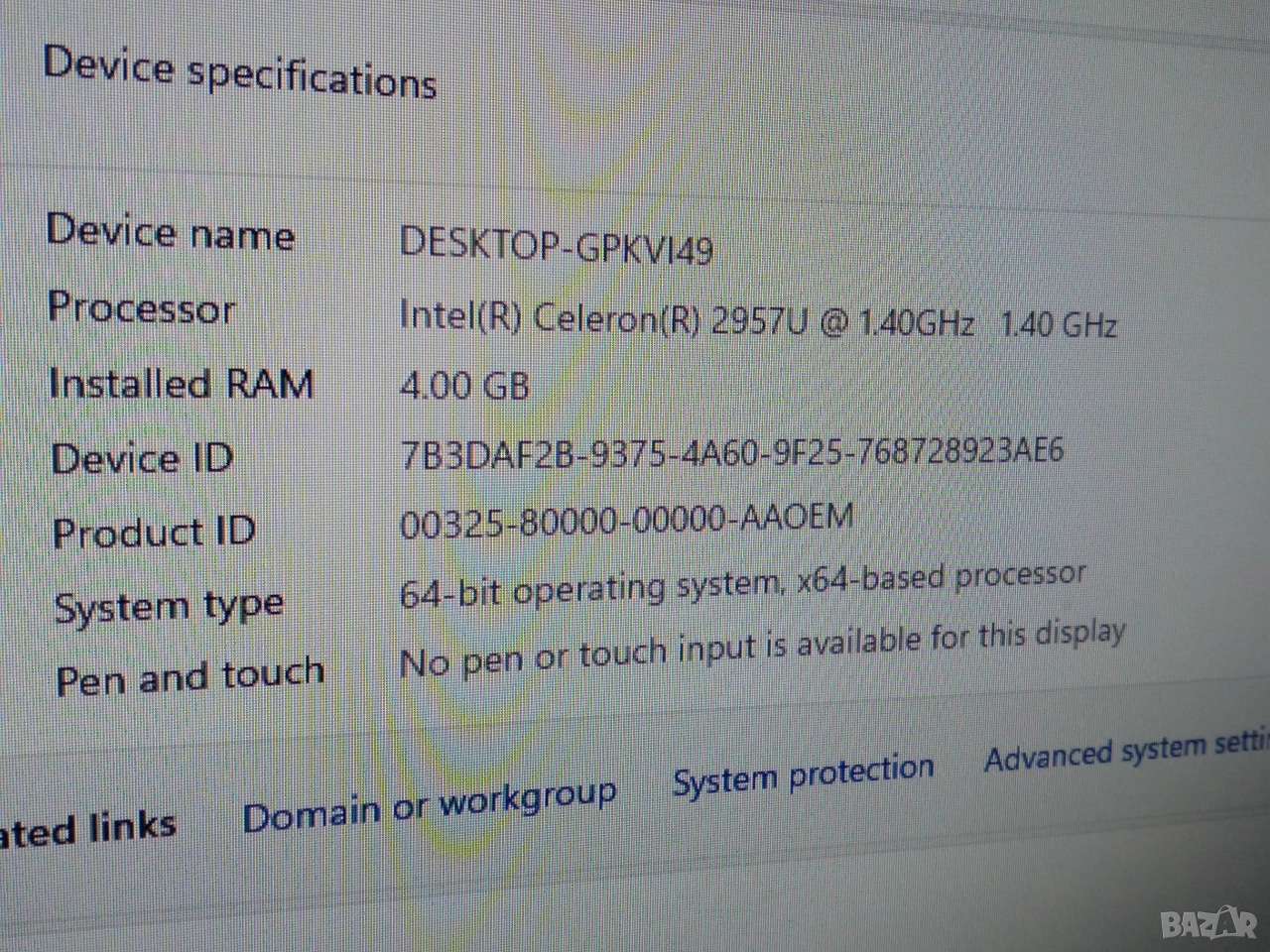Click the Processor label
Viewport: 1270px width, 952px height.
(x=141, y=308)
